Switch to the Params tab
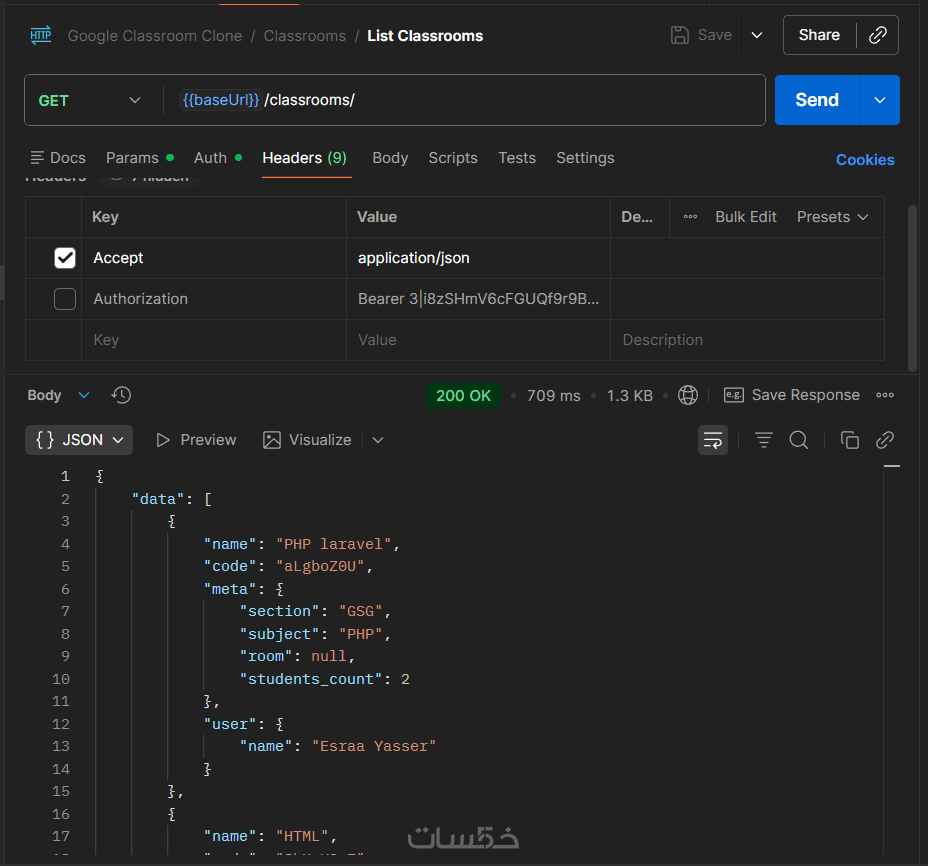The width and height of the screenshot is (928, 866). (x=140, y=158)
